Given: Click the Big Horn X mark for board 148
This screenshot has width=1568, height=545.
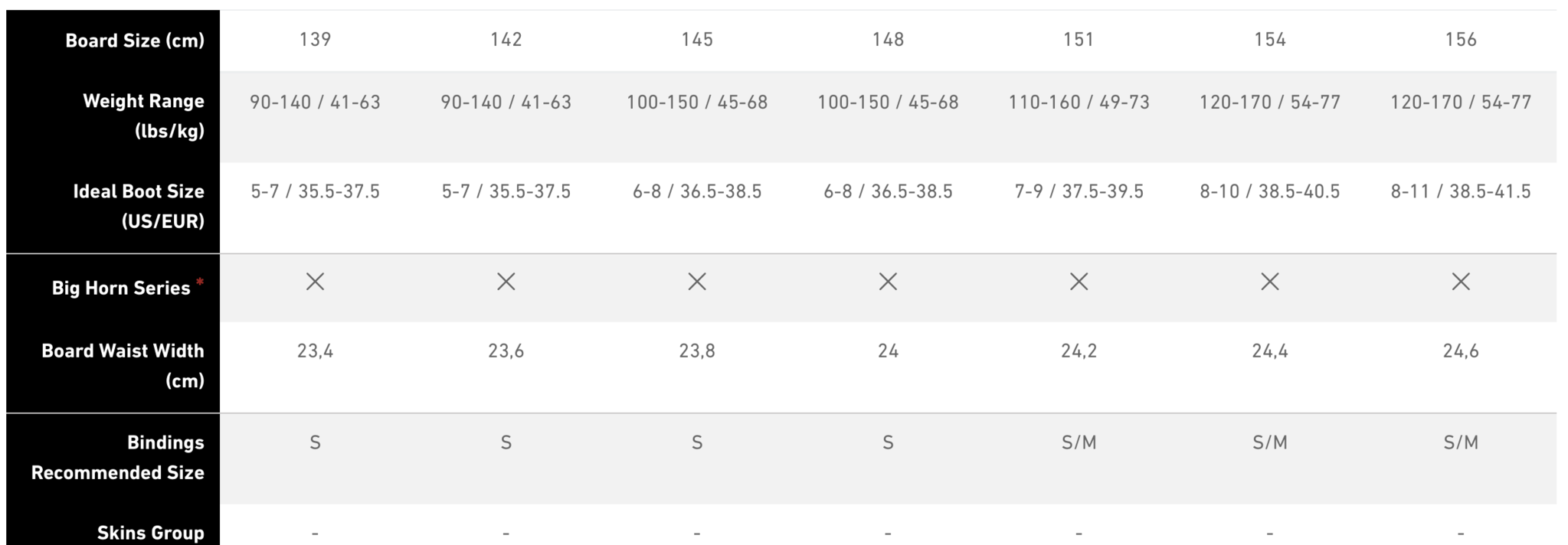Looking at the screenshot, I should click(x=888, y=282).
